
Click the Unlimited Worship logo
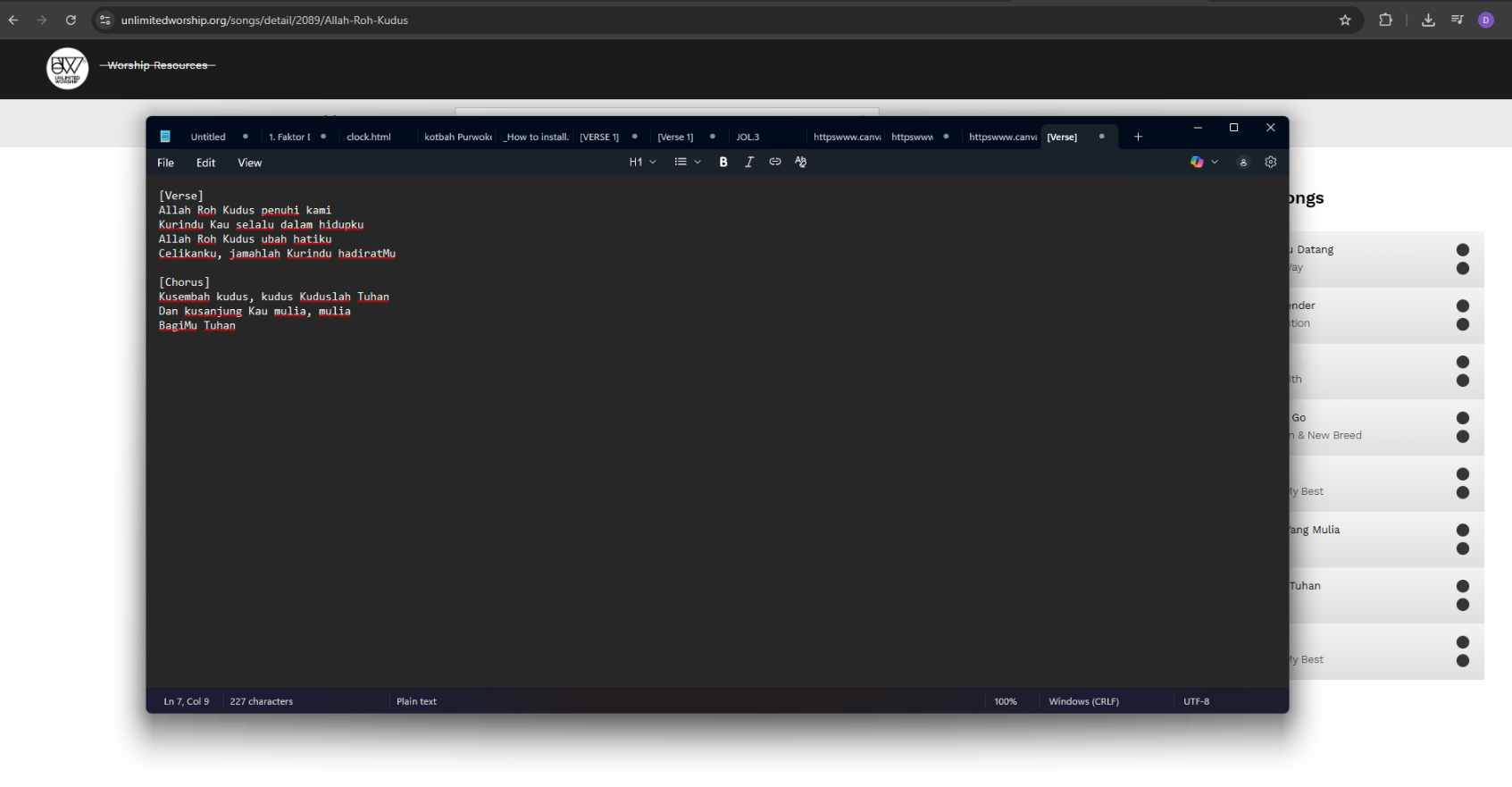tap(68, 68)
